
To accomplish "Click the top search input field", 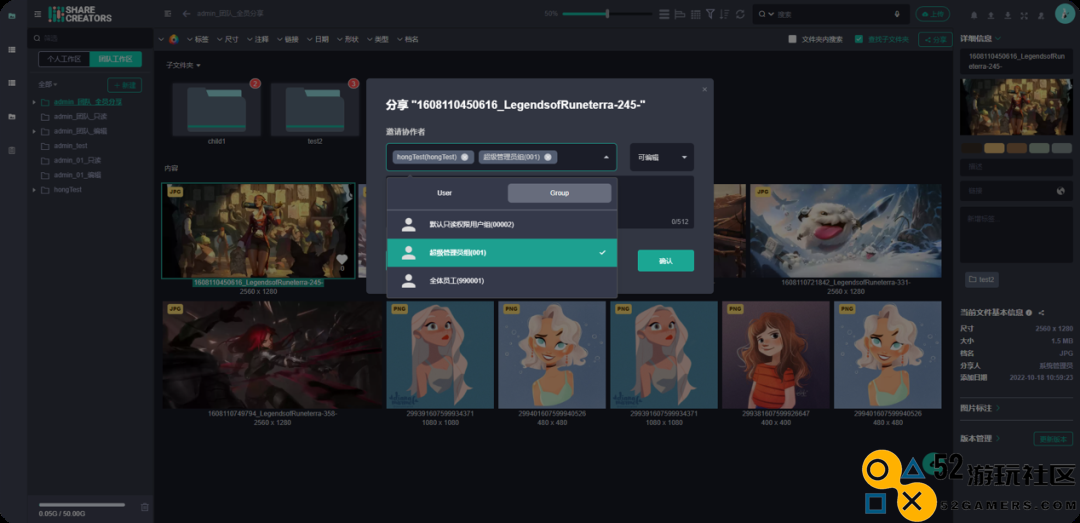I will click(x=833, y=14).
